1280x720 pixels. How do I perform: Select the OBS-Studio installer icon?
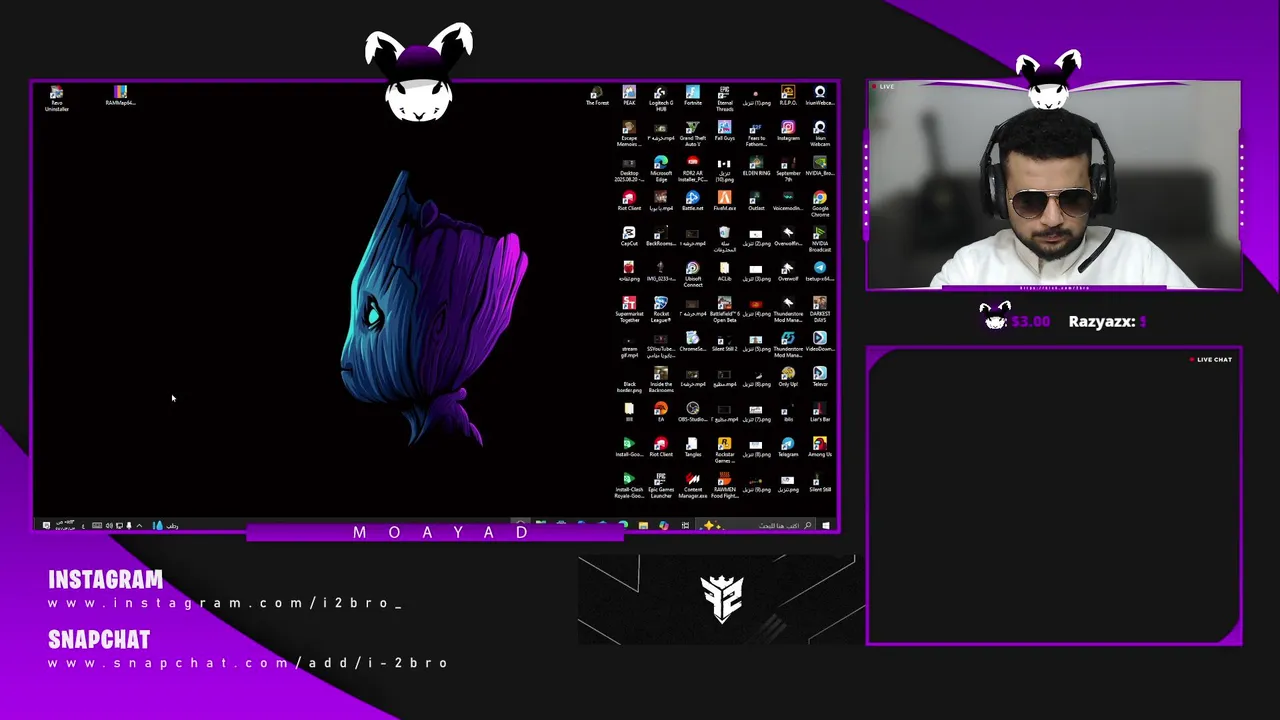(692, 411)
